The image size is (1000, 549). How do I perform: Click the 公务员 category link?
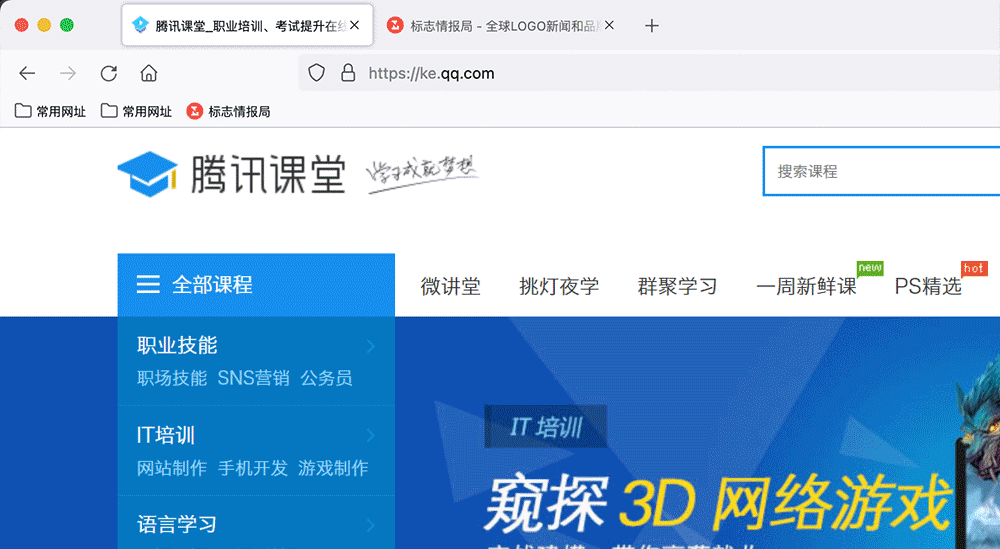pos(326,378)
